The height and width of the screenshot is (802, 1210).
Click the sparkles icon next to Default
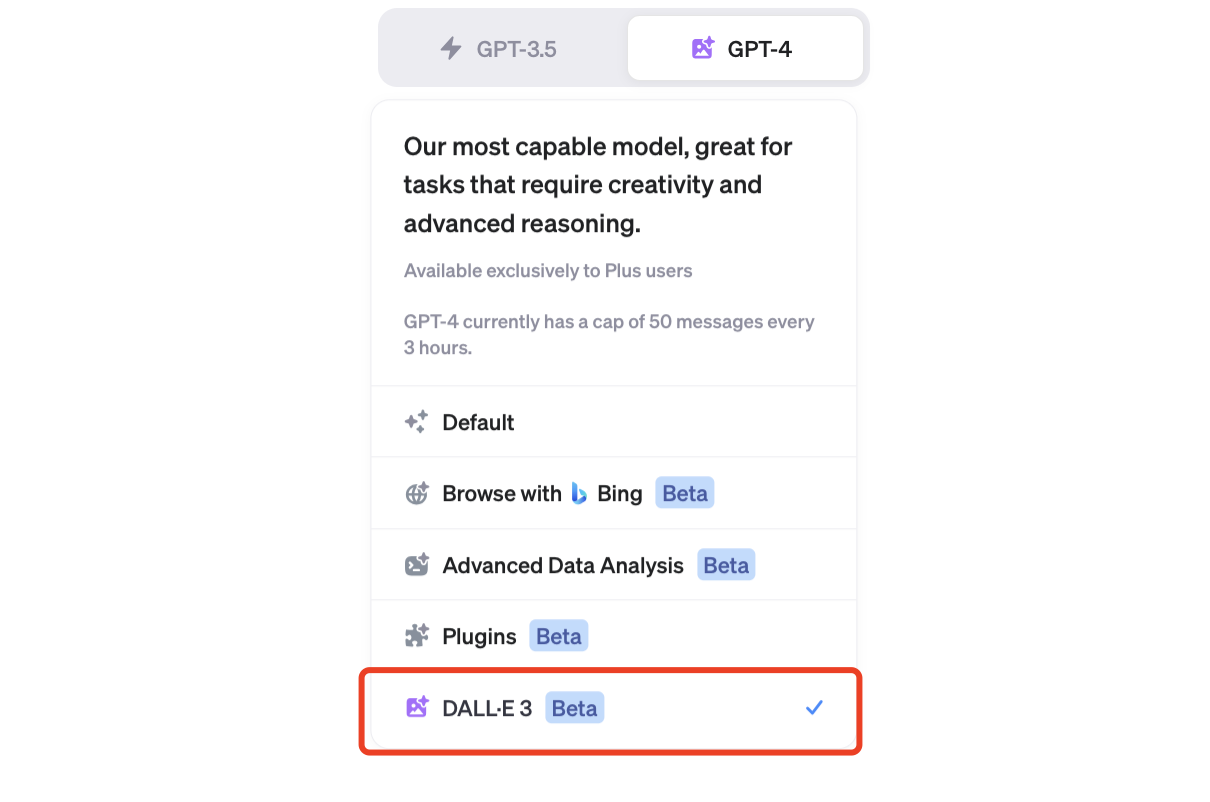[x=416, y=422]
